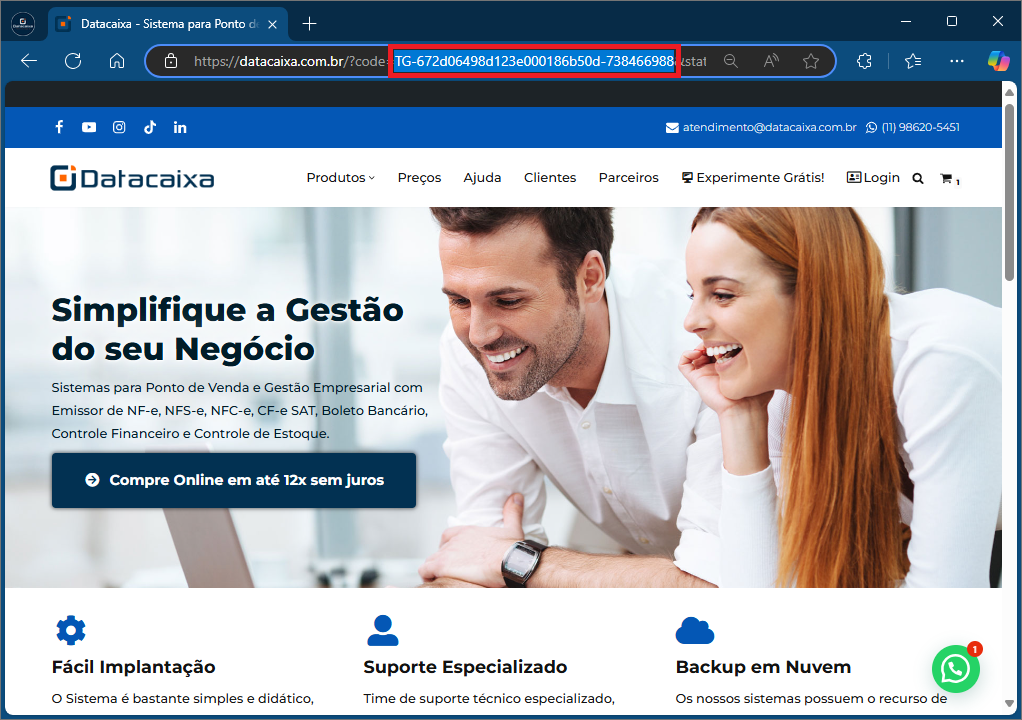Click Compre Online em até 12x button

pyautogui.click(x=234, y=480)
